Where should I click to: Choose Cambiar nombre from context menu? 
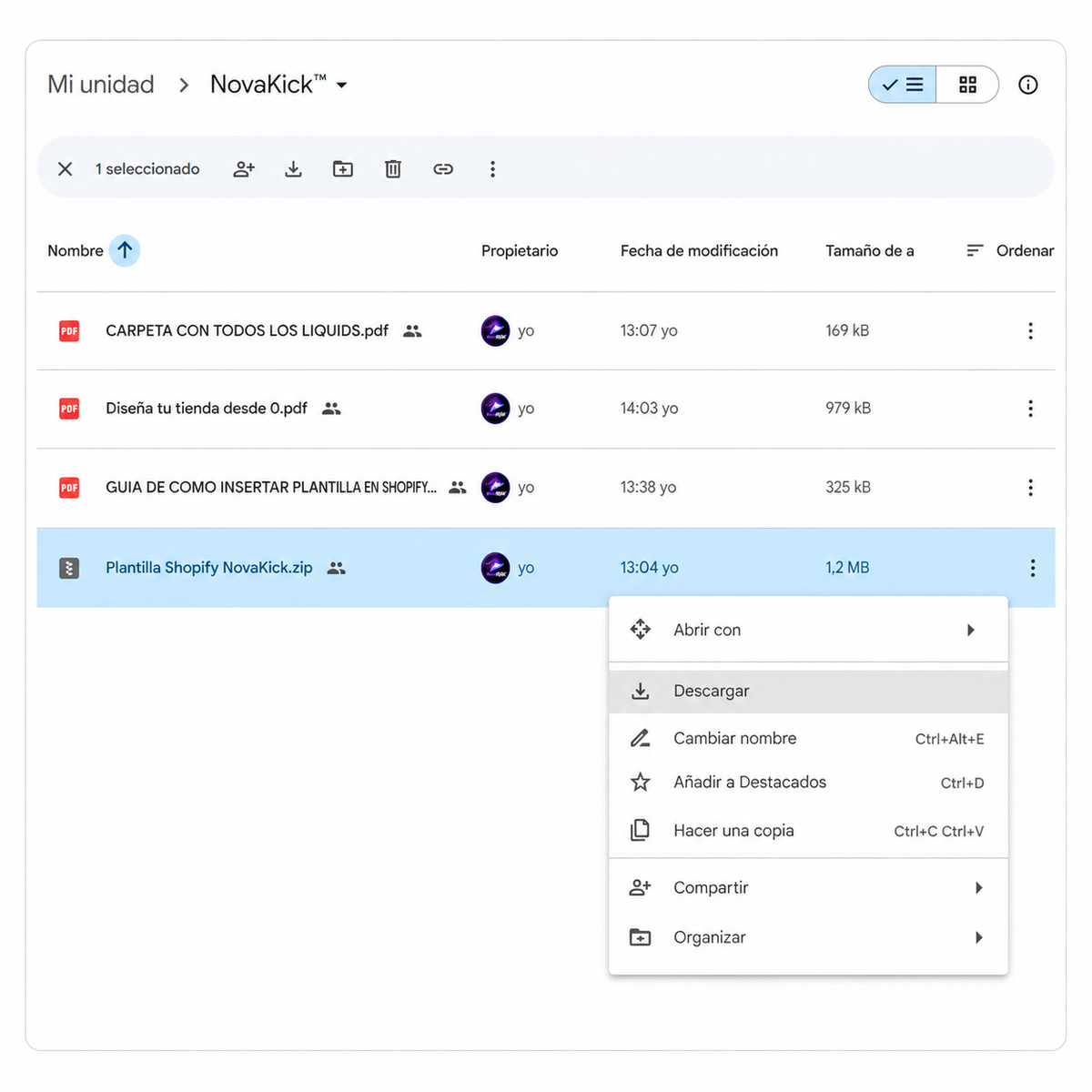808,738
